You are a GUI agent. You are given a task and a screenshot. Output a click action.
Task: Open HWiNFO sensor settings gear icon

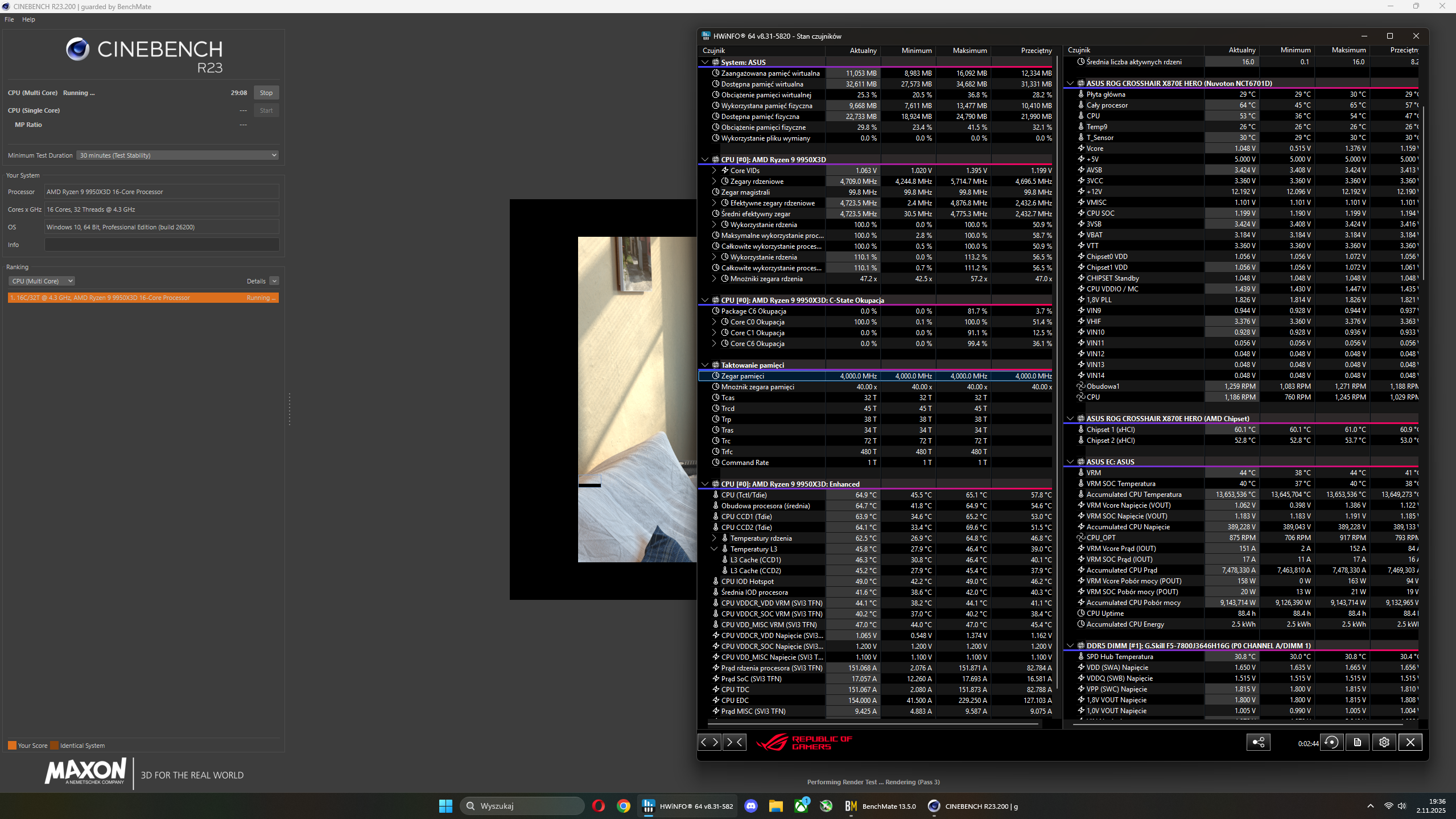click(x=1384, y=742)
